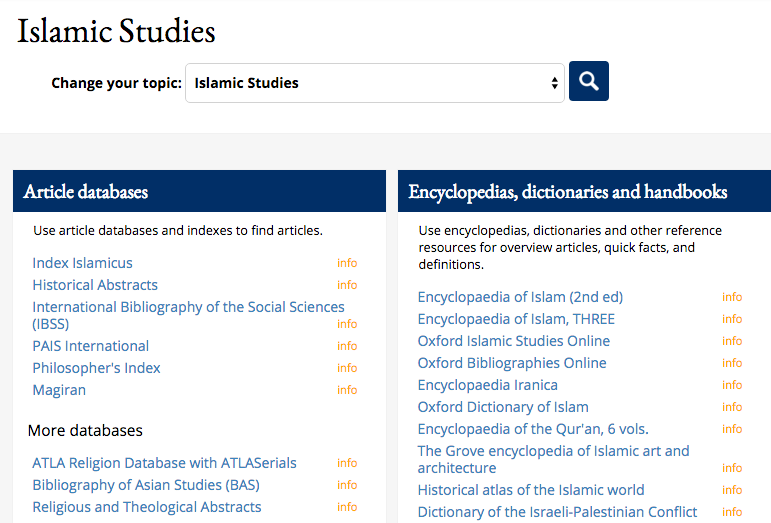
Task: Show info for Encyclopaedia of Islam, THREE
Action: click(x=732, y=319)
